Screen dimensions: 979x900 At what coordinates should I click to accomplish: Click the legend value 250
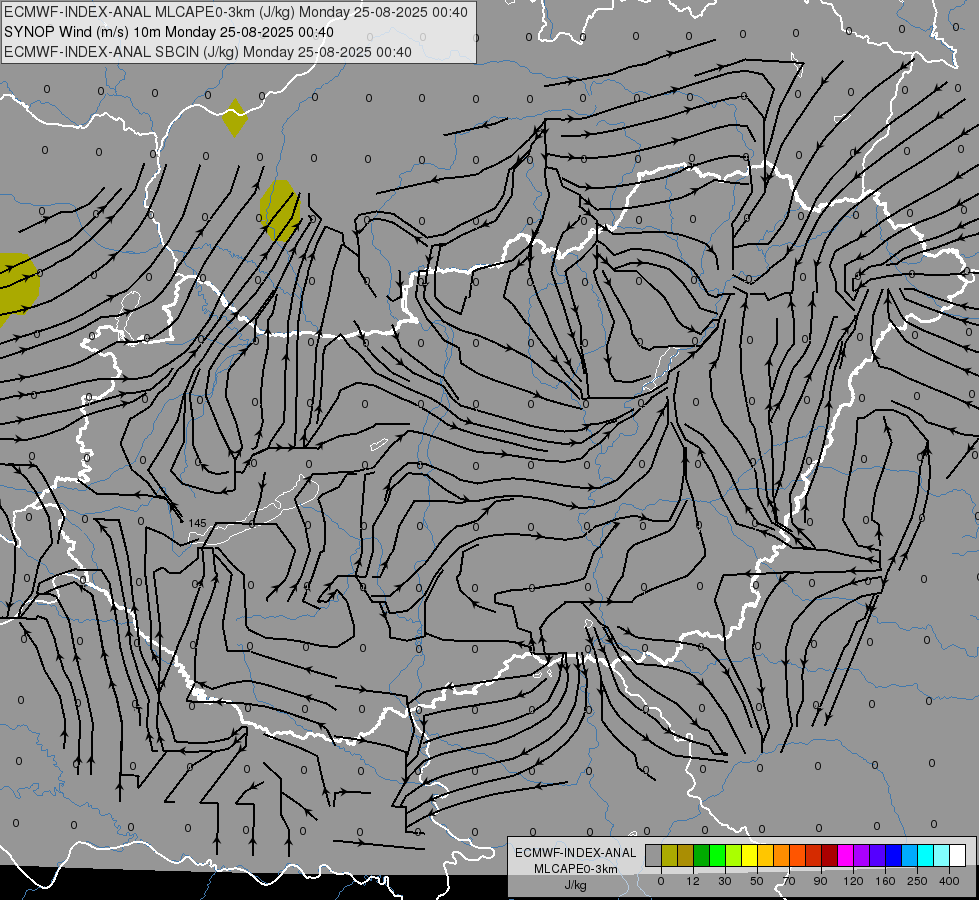(918, 881)
